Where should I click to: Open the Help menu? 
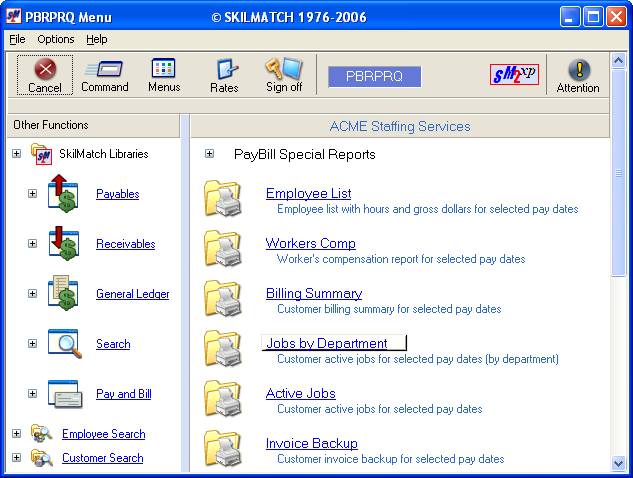point(96,39)
